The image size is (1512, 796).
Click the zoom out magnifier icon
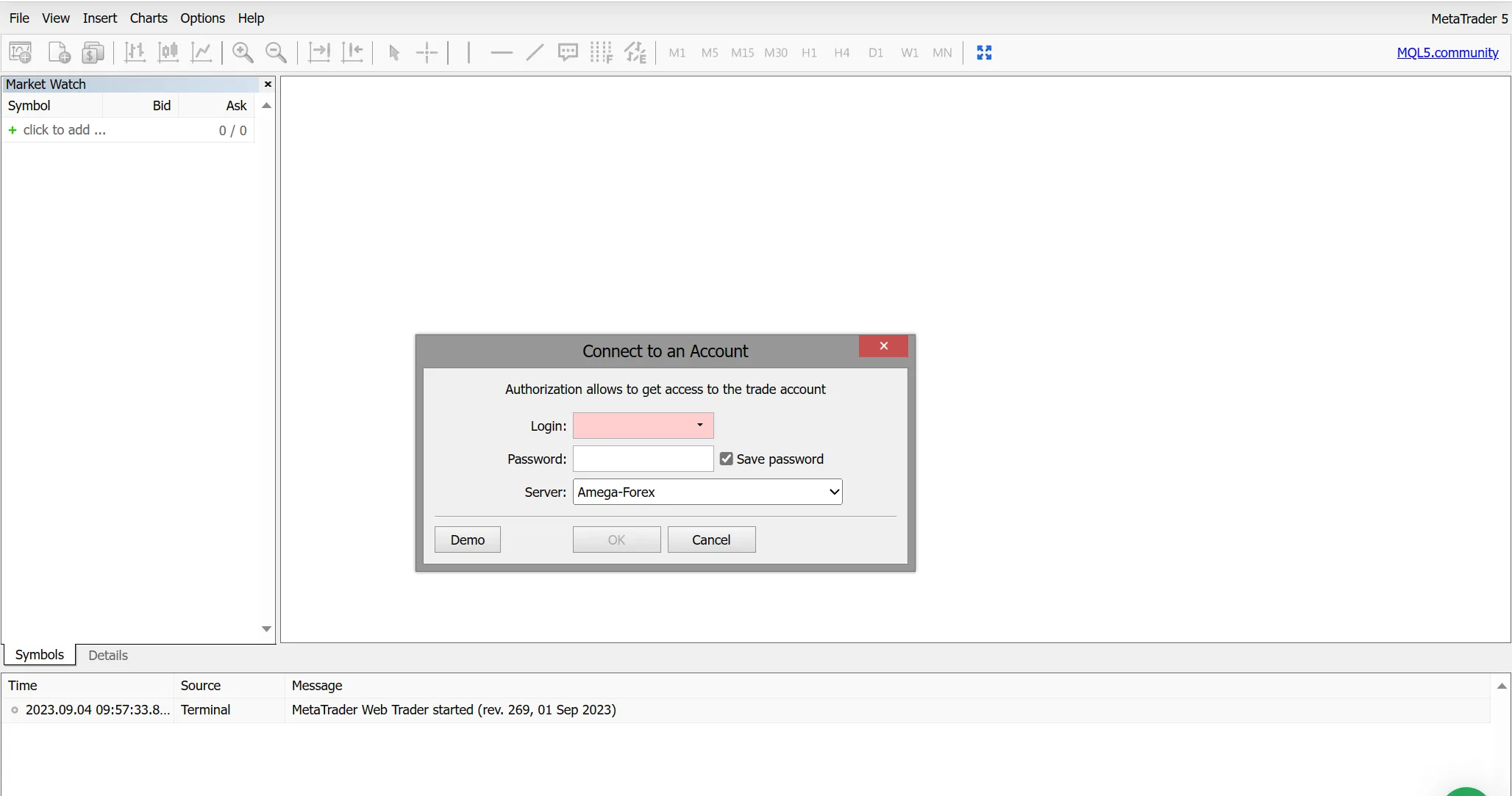(276, 52)
